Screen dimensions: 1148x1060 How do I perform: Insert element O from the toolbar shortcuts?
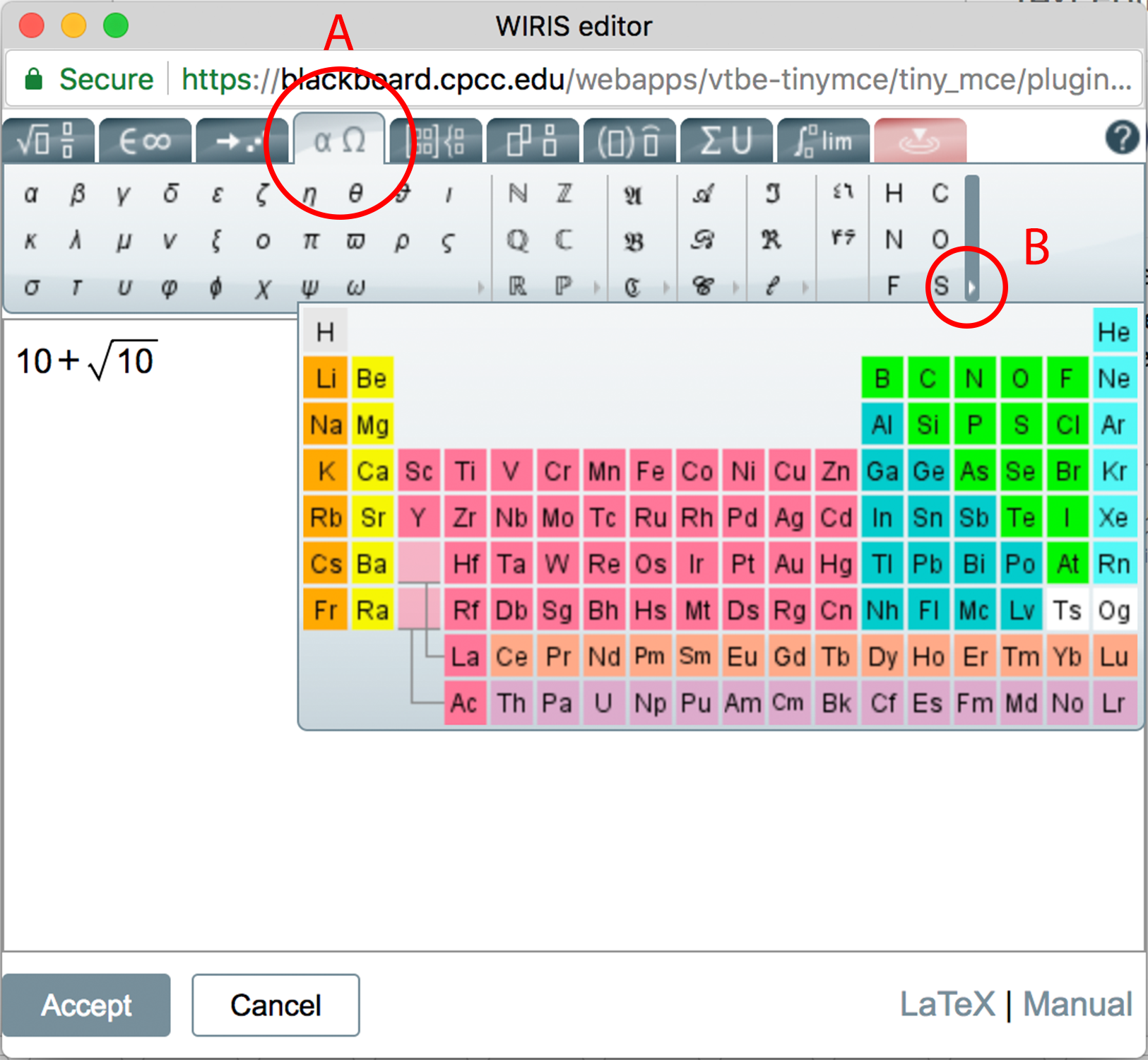[x=940, y=241]
